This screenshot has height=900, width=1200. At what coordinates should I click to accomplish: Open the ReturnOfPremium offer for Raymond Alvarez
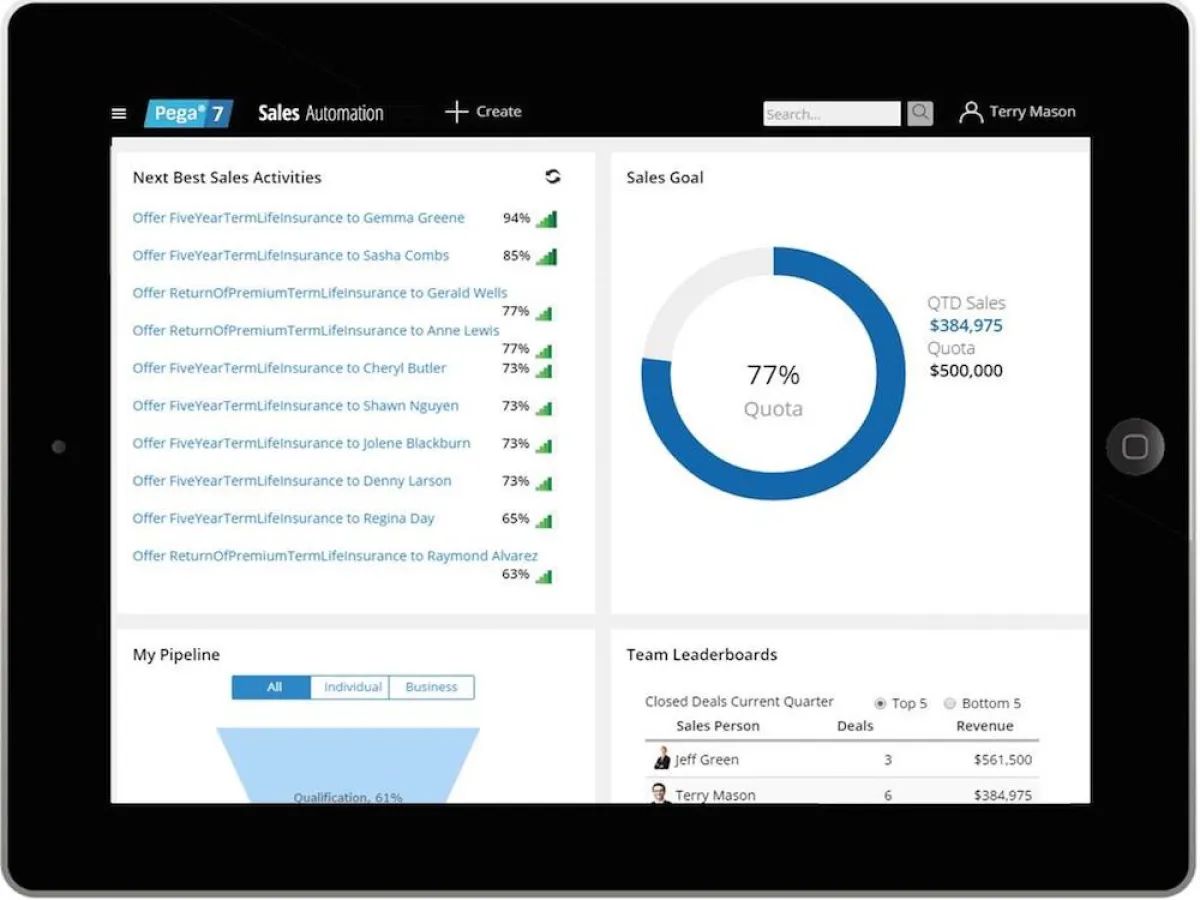click(x=336, y=555)
